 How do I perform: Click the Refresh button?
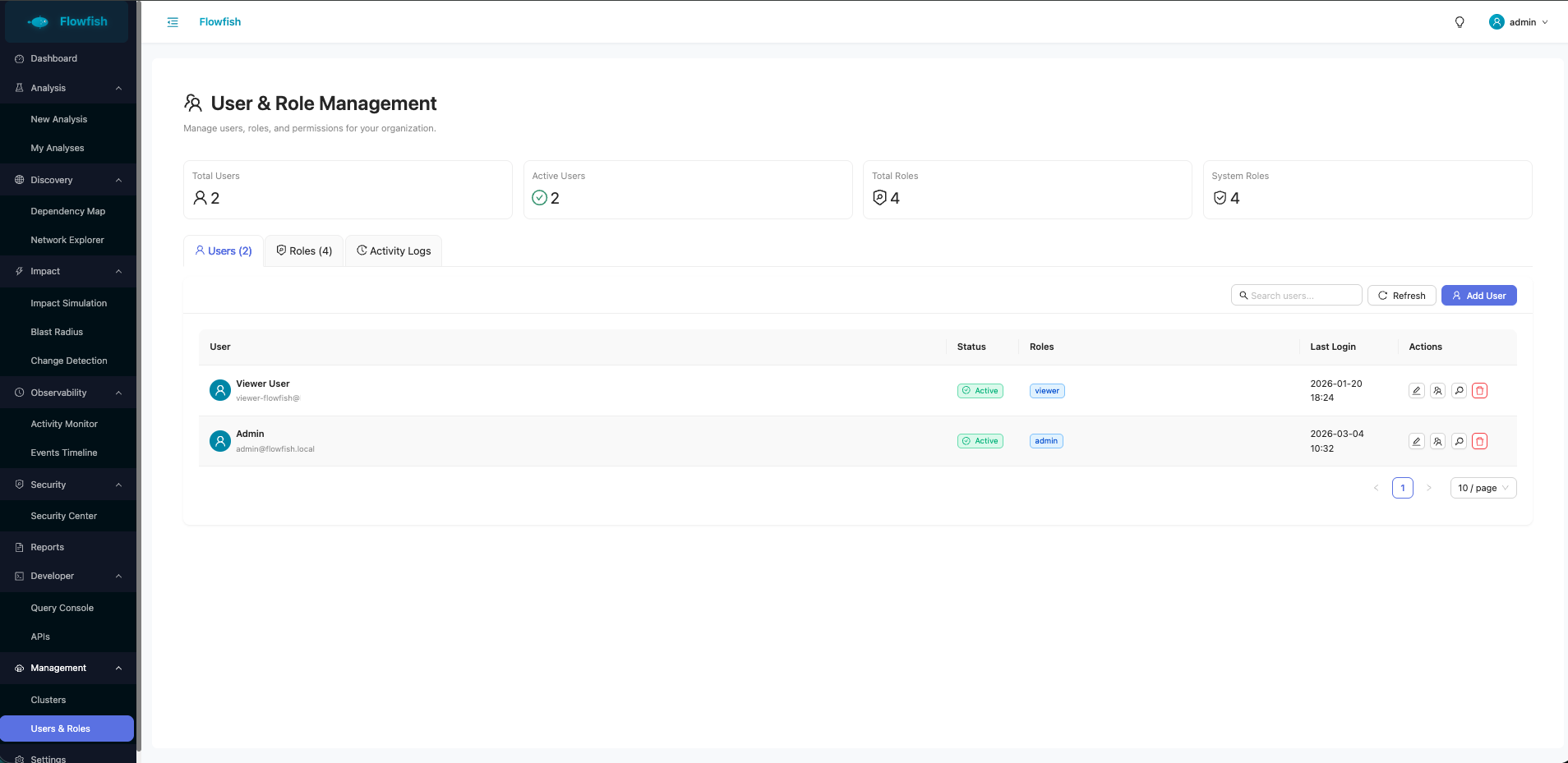(x=1402, y=296)
